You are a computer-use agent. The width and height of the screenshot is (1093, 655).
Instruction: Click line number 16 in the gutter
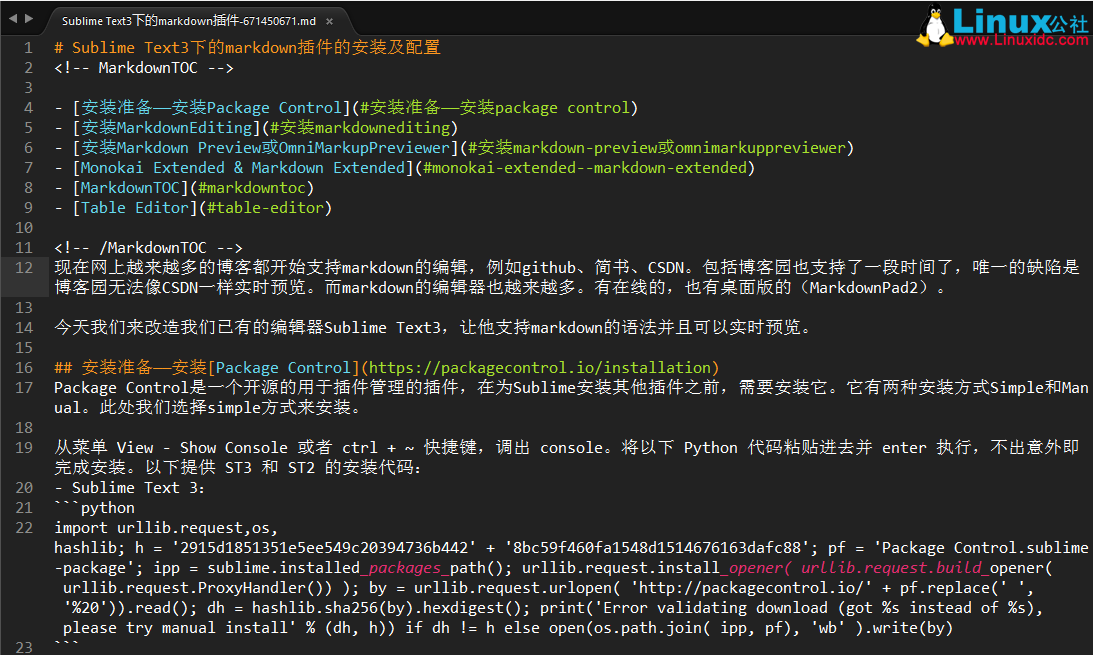(24, 368)
